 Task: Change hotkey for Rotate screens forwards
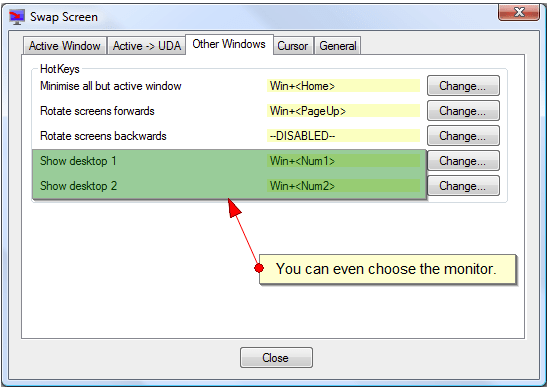pyautogui.click(x=463, y=111)
